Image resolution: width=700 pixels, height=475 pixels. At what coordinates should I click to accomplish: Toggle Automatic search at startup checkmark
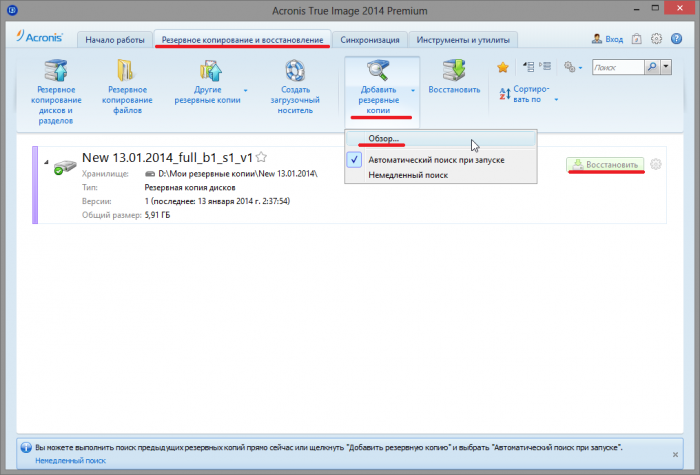pos(354,160)
